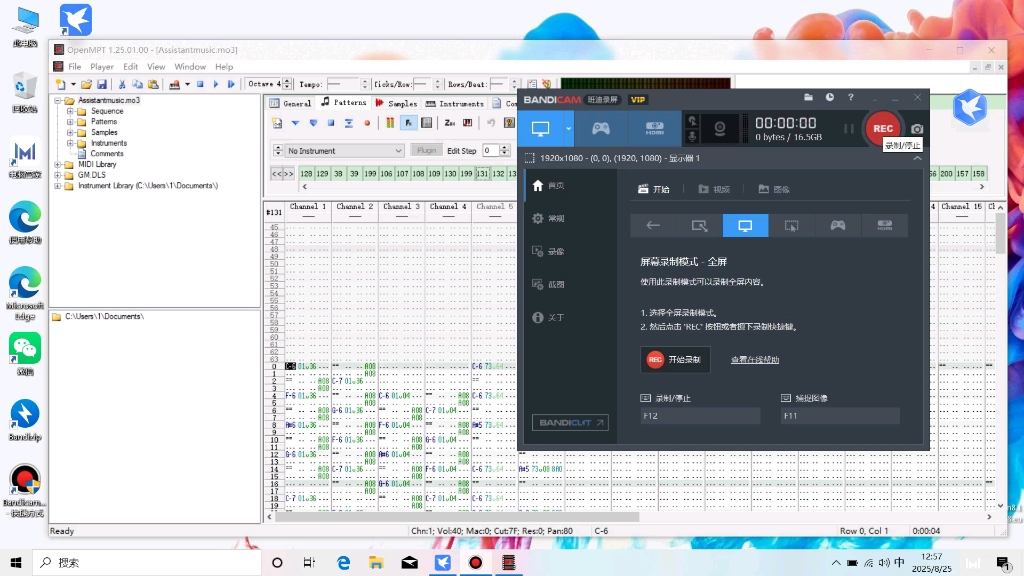The image size is (1024, 576).
Task: Toggle Bandicam webcam overlay icon
Action: [720, 129]
